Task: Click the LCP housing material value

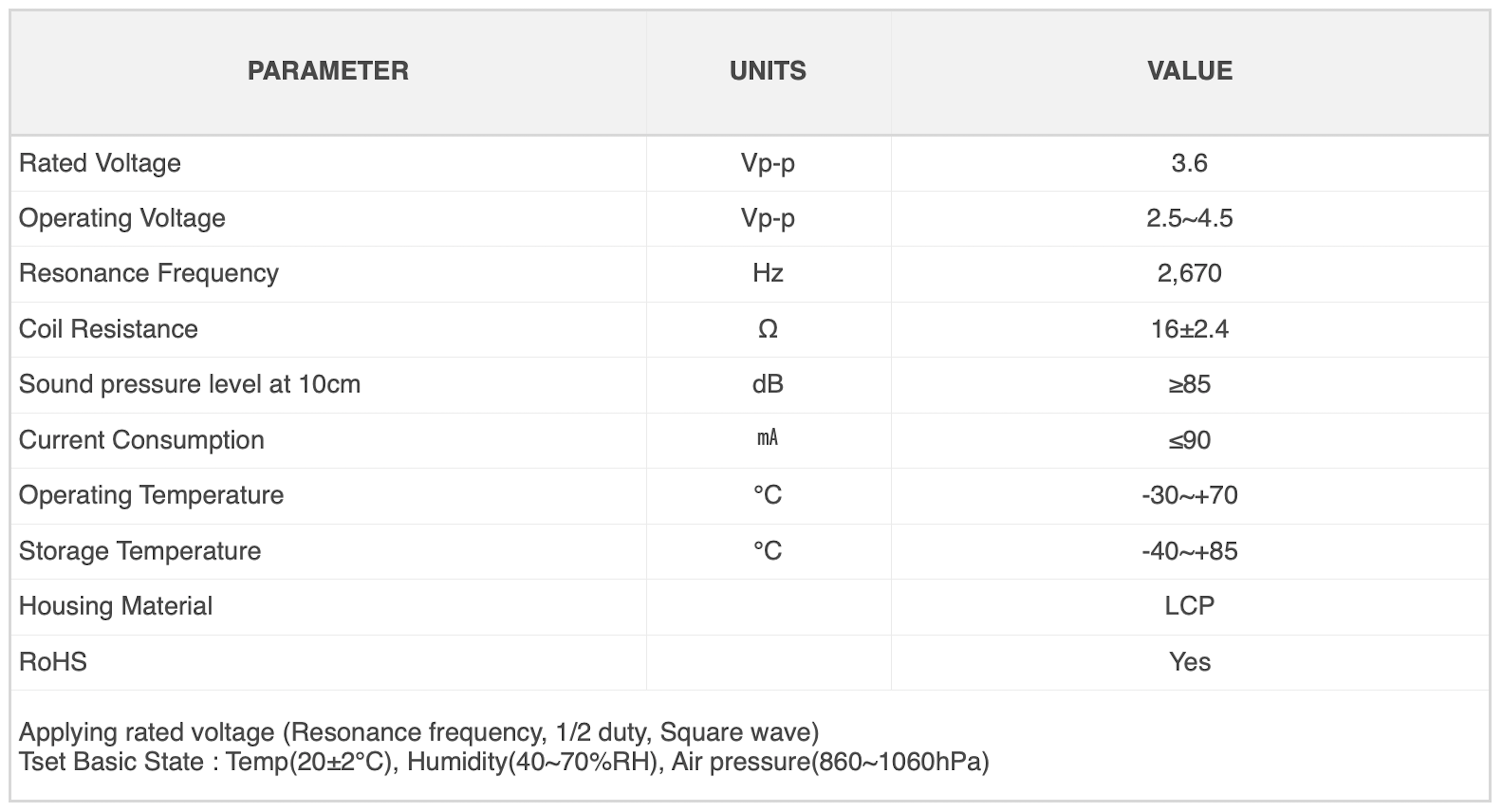Action: [1190, 606]
